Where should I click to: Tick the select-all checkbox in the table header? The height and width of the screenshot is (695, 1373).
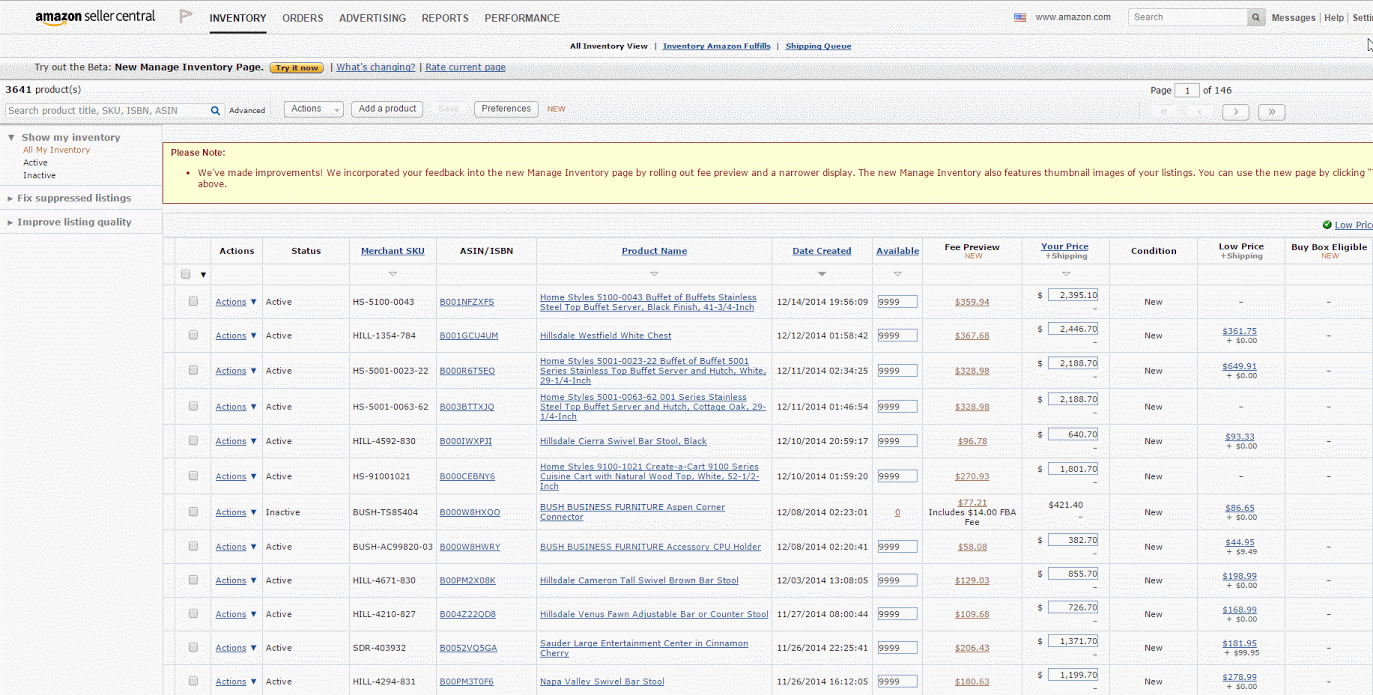pos(186,274)
